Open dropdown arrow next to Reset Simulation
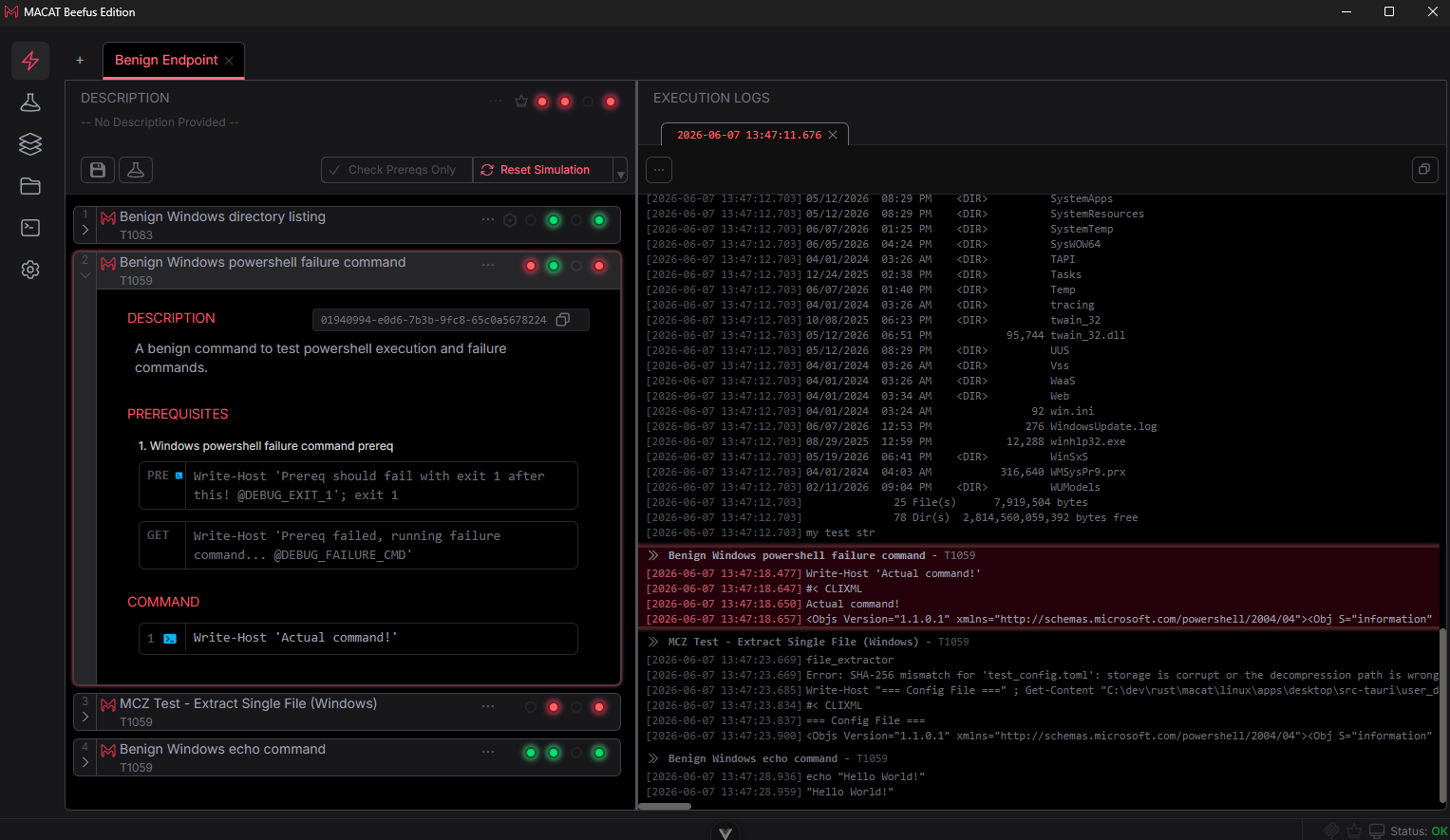1450x840 pixels. point(620,170)
